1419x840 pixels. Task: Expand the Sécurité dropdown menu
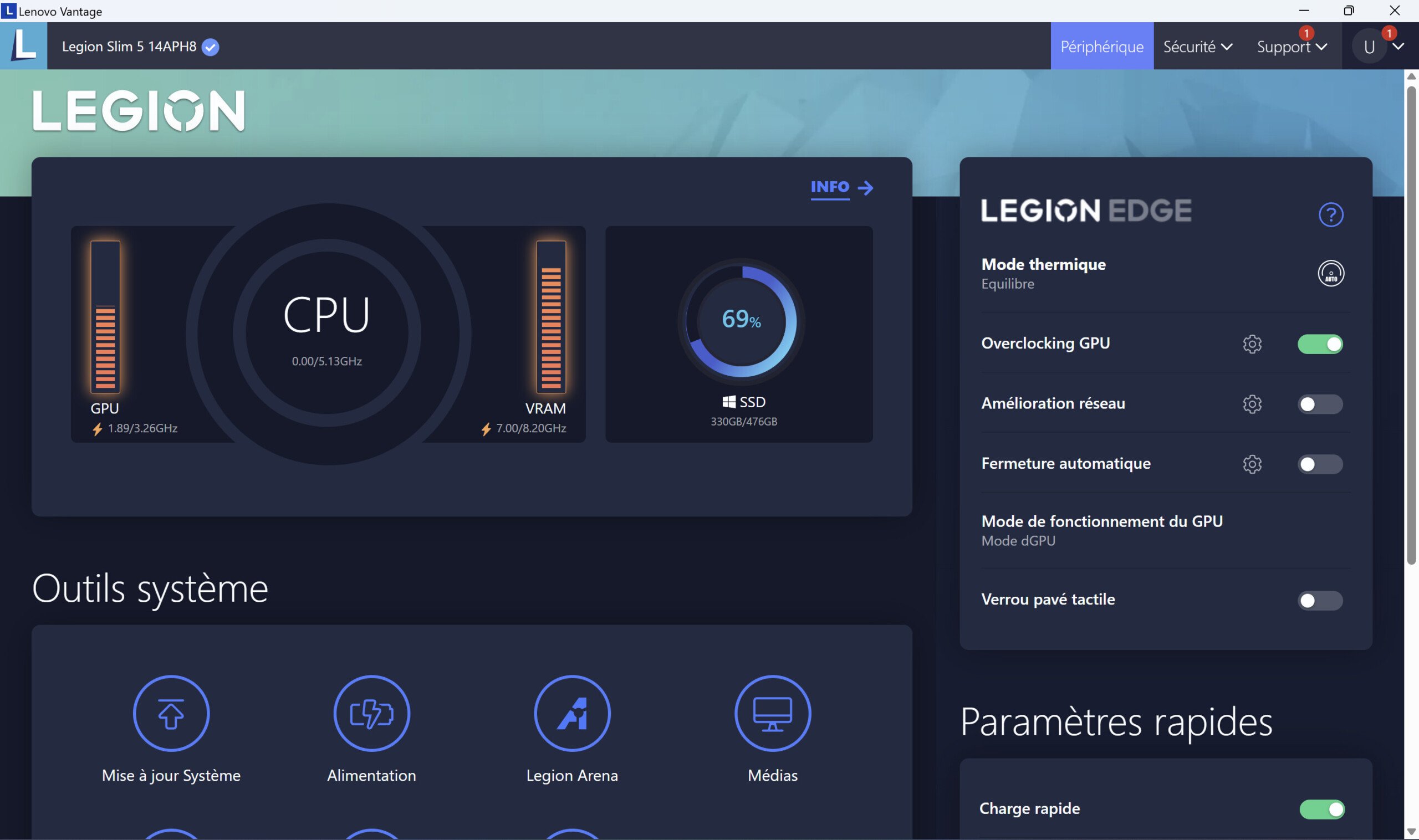click(1198, 47)
